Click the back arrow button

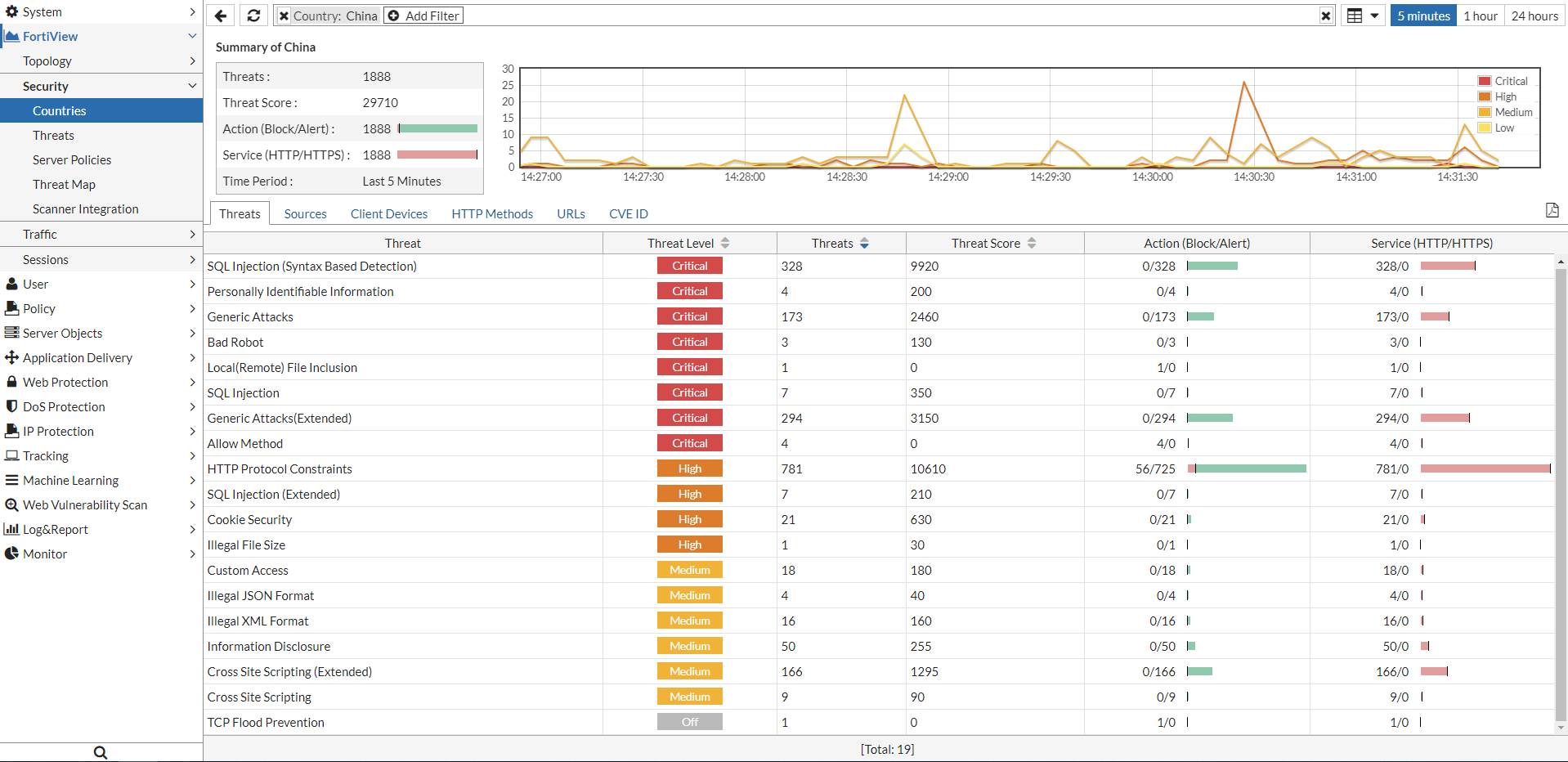point(221,16)
